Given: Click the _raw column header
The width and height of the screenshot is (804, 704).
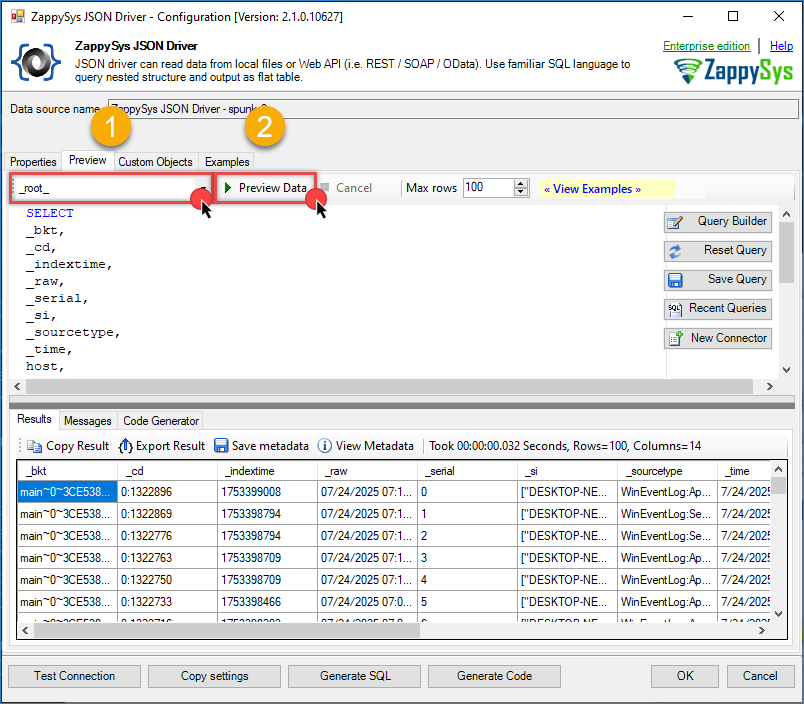Looking at the screenshot, I should pyautogui.click(x=368, y=471).
